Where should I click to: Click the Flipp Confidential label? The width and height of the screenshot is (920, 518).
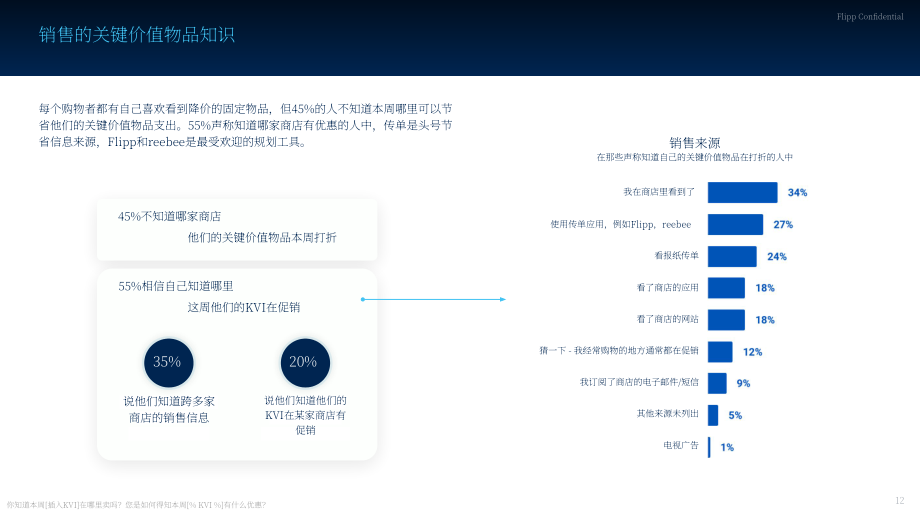point(870,16)
